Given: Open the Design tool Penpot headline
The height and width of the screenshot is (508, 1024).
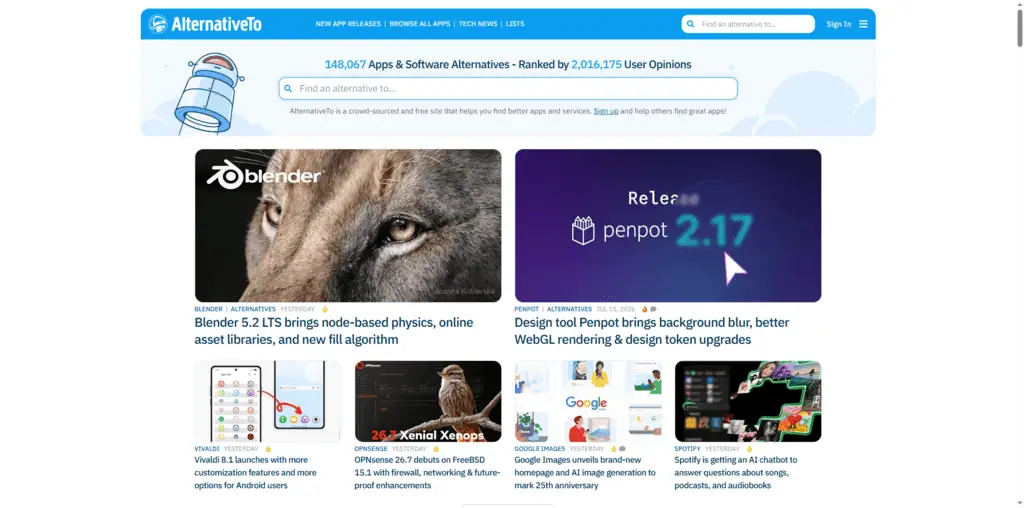Looking at the screenshot, I should 652,331.
